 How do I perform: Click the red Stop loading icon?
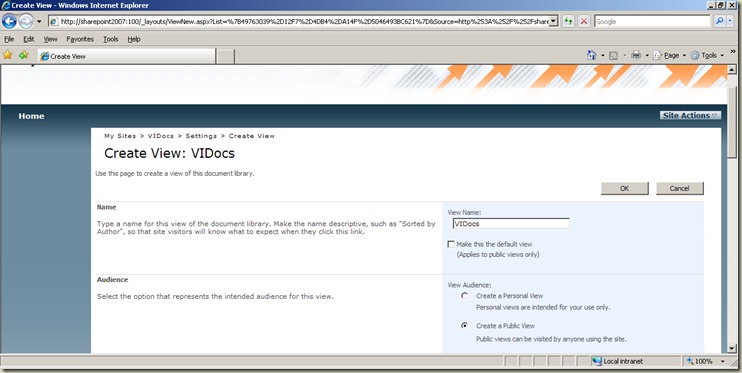(x=584, y=21)
